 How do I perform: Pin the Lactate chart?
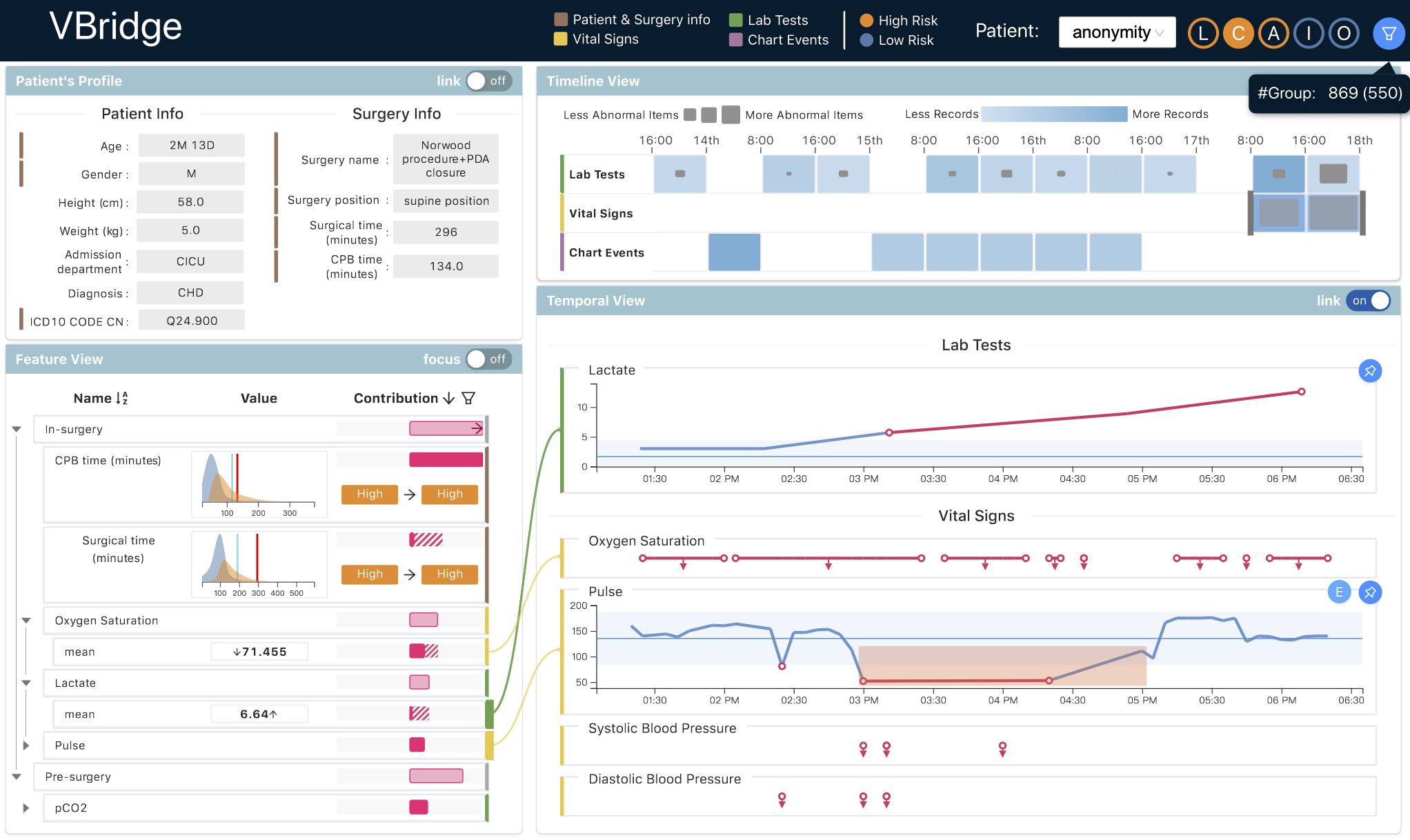(1369, 371)
